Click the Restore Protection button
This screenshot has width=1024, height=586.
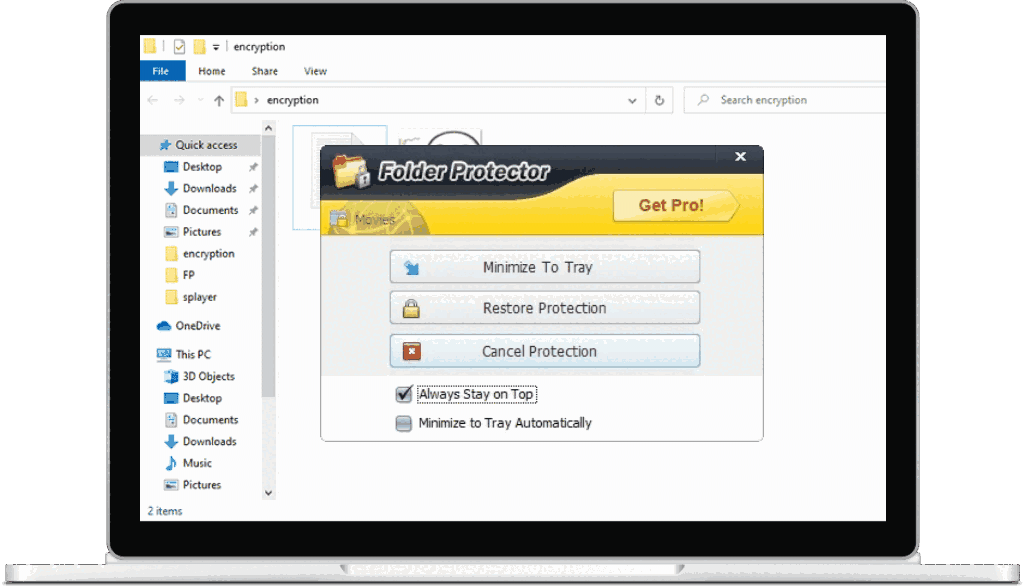(545, 308)
